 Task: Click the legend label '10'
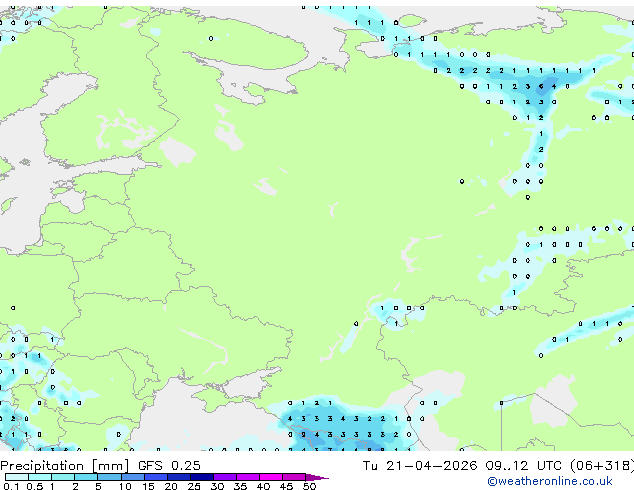click(125, 486)
